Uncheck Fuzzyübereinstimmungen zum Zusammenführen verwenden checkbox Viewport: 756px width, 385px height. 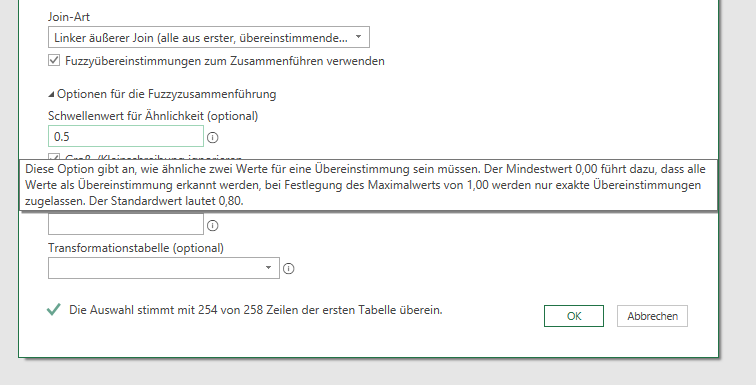point(54,61)
